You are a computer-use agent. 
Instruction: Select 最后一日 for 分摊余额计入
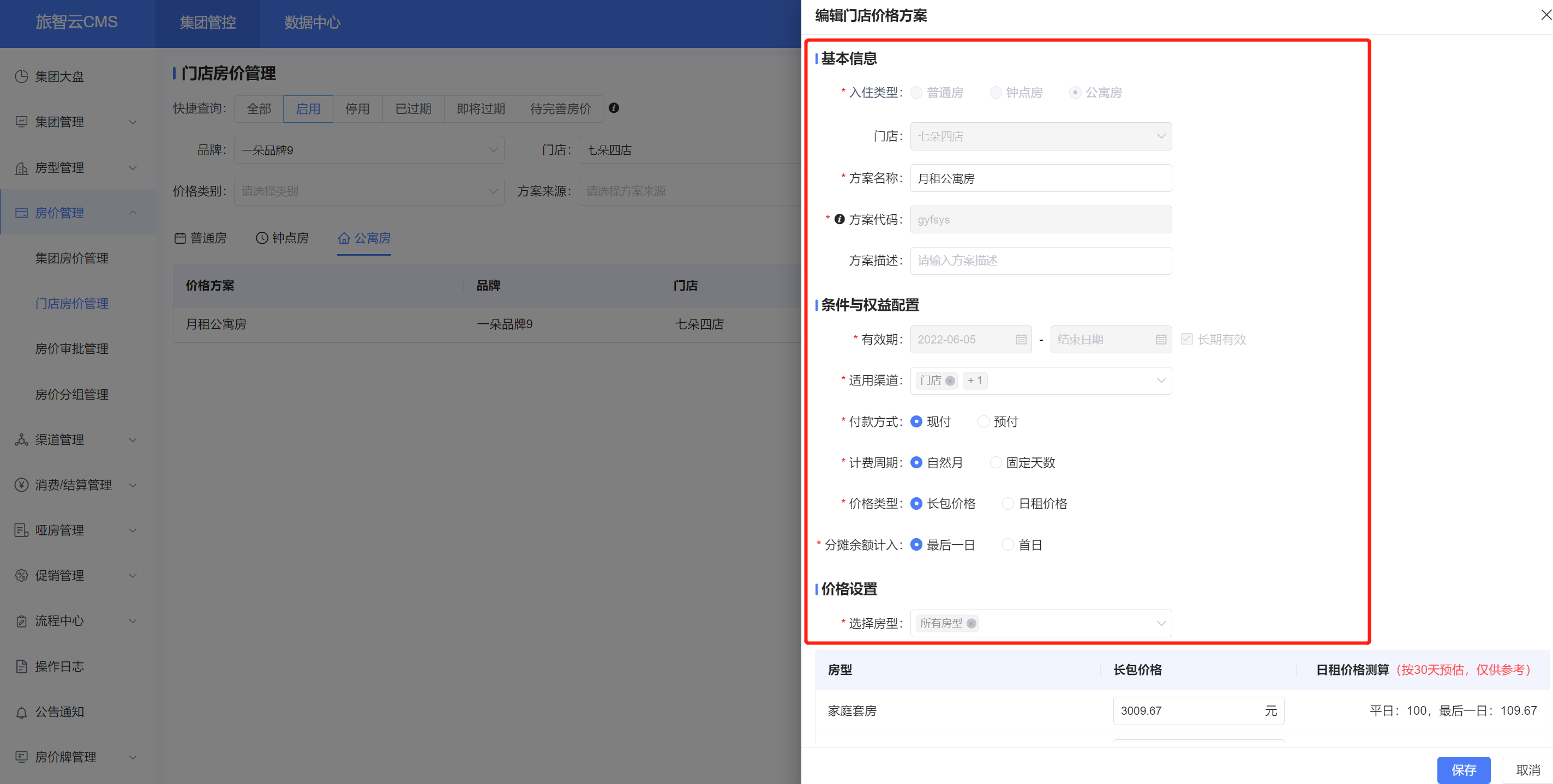click(x=916, y=545)
